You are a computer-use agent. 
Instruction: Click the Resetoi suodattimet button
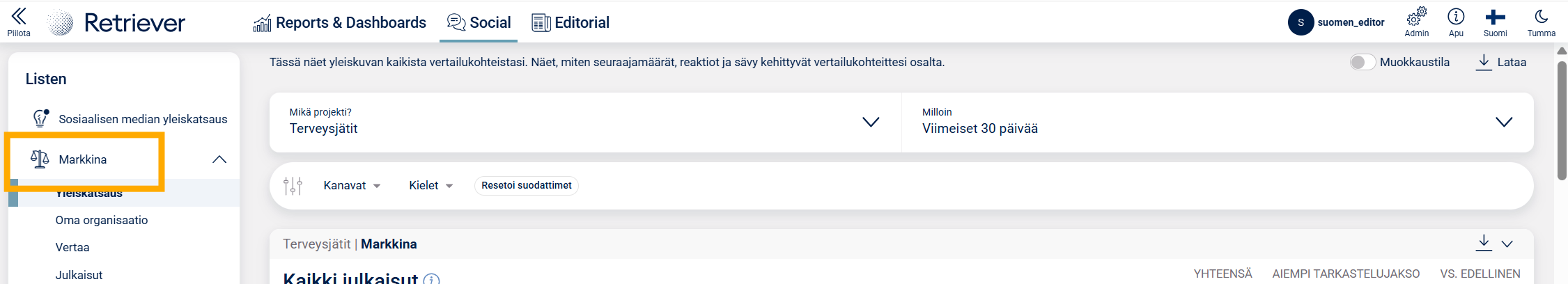click(x=526, y=186)
